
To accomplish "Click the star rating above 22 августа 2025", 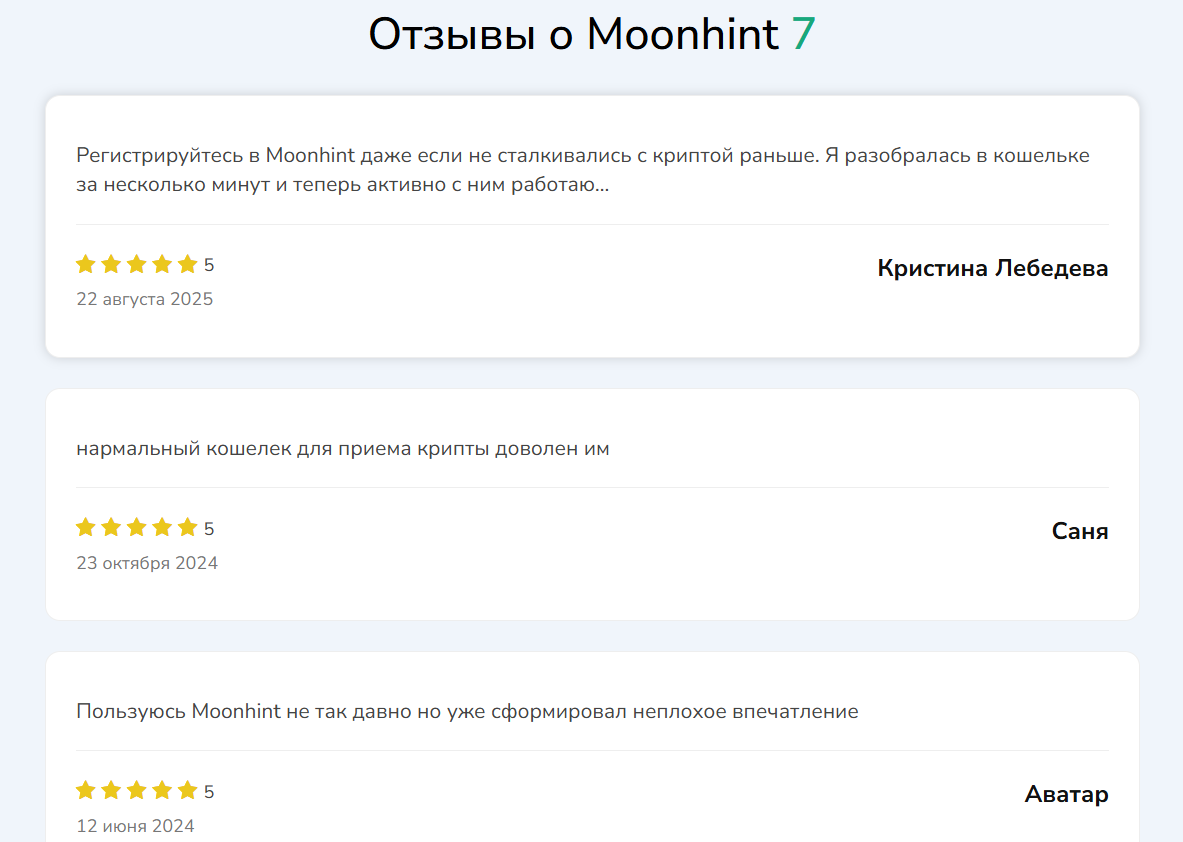I will 137,264.
